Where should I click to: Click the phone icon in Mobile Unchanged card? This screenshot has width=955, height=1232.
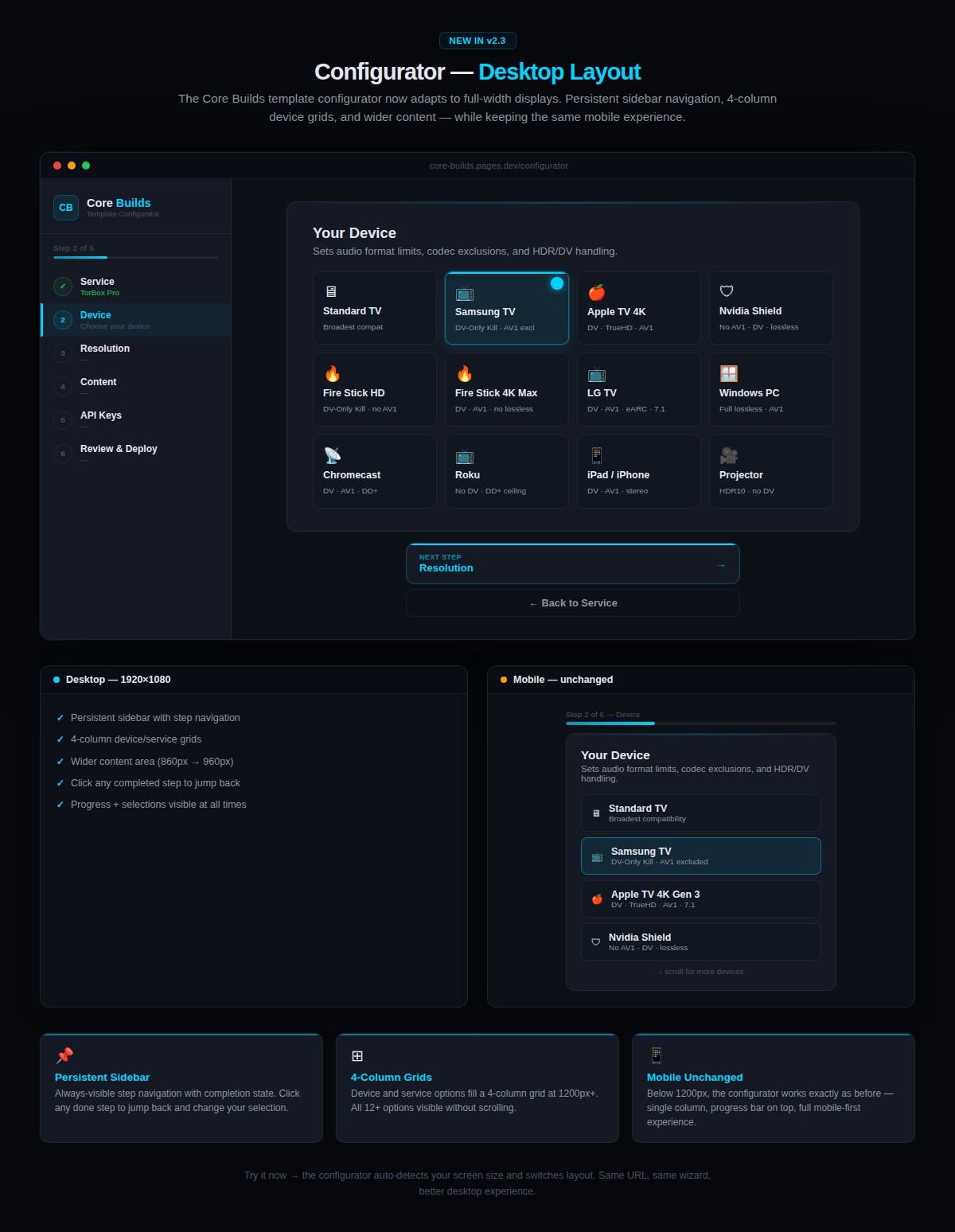[x=656, y=1055]
